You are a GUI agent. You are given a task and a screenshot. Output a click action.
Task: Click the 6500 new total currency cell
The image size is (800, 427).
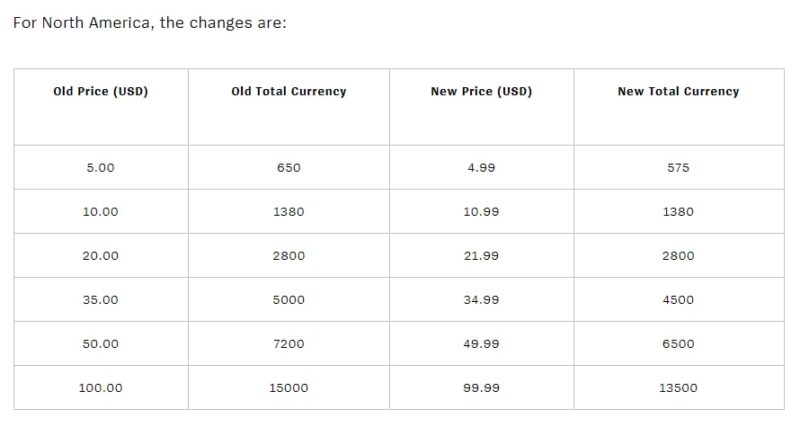(679, 343)
